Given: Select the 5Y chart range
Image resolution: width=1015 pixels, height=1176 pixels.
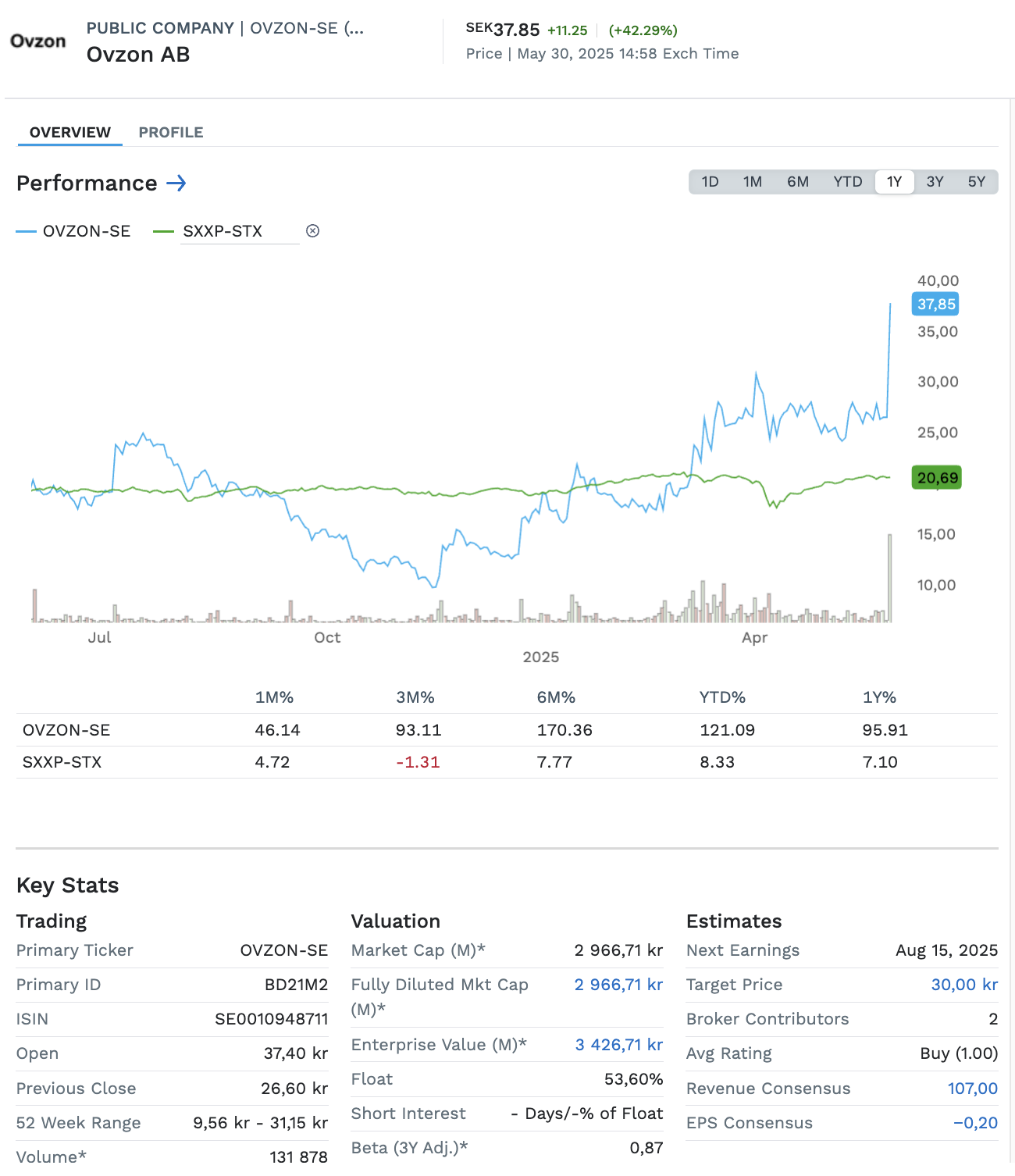Looking at the screenshot, I should pyautogui.click(x=977, y=182).
